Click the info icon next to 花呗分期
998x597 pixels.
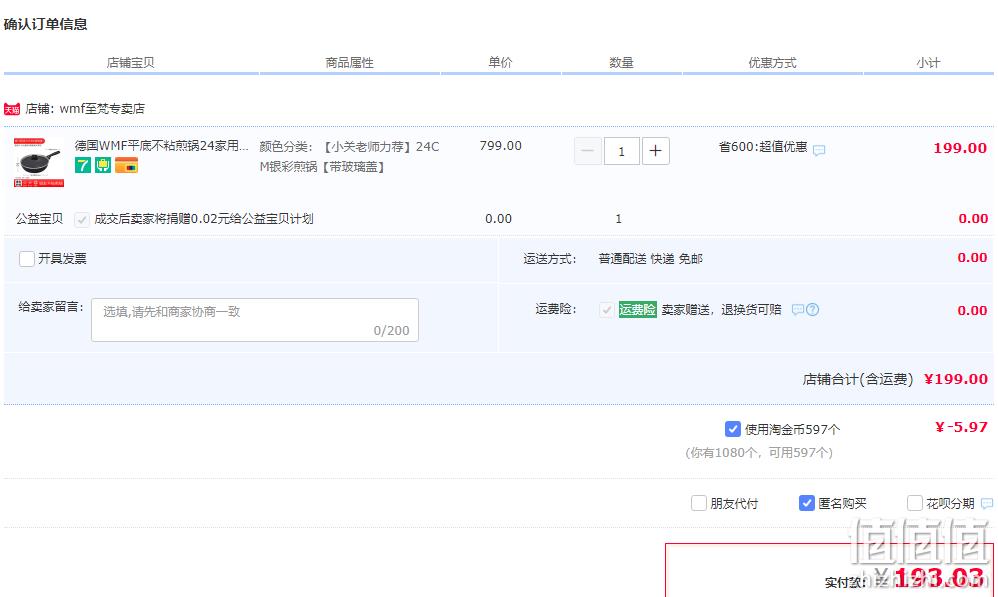point(987,503)
